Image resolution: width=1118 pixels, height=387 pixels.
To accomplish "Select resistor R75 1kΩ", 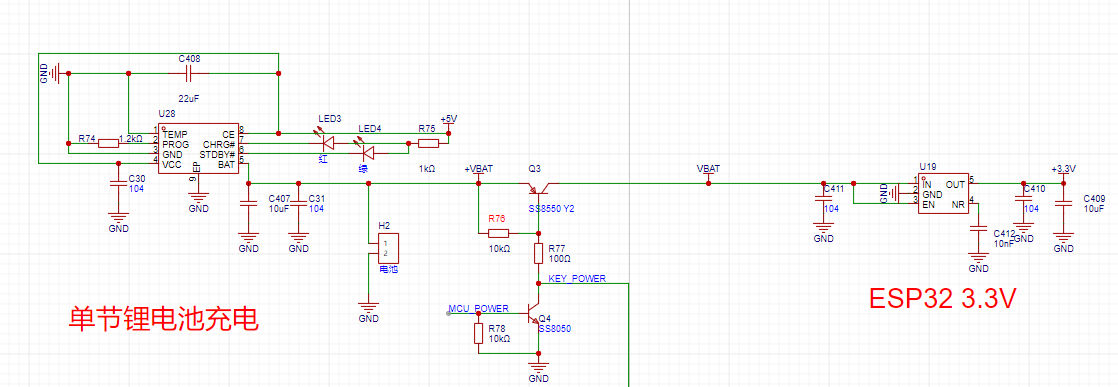I will 428,143.
